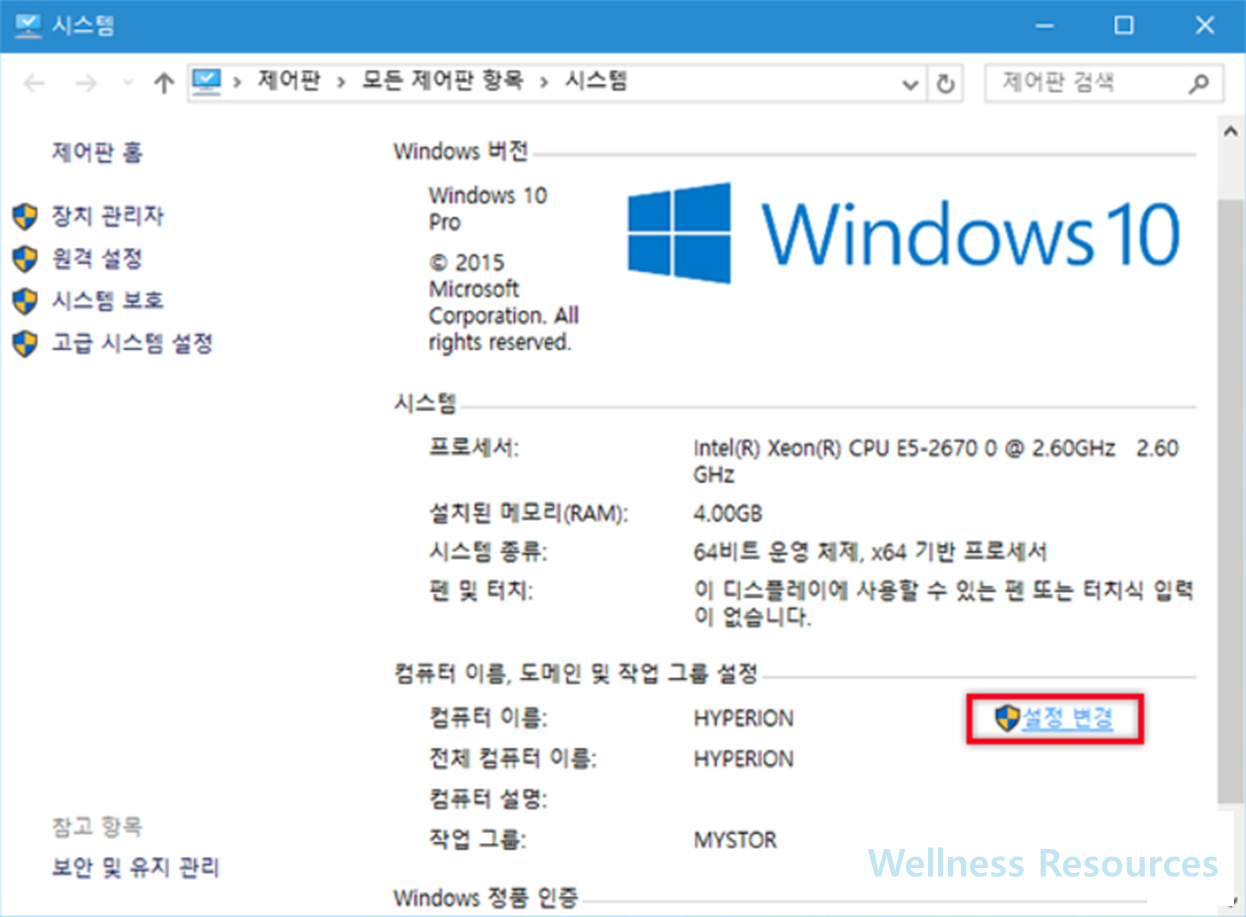The height and width of the screenshot is (917, 1246).
Task: Click the back navigation arrow
Action: point(34,83)
